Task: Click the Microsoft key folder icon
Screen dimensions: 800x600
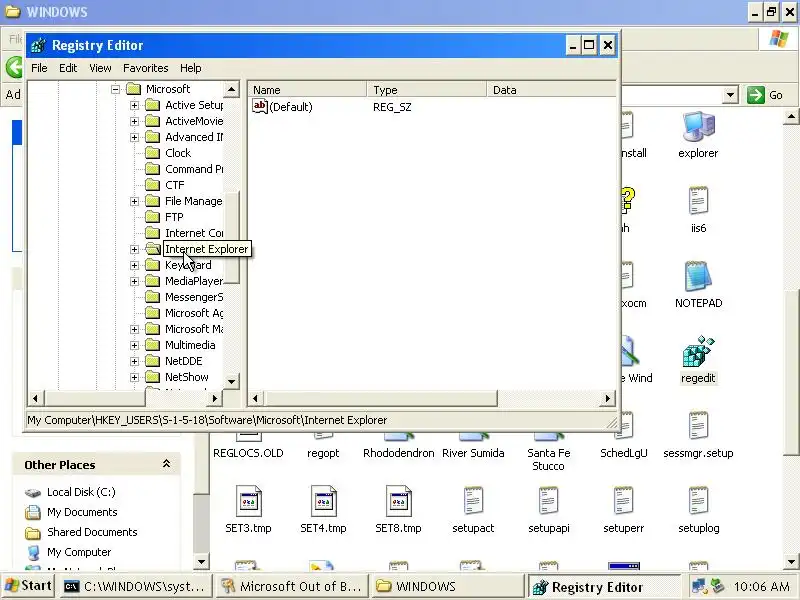Action: tap(134, 89)
